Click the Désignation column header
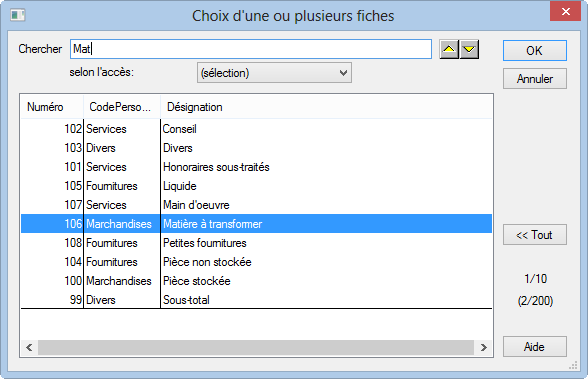 pos(326,107)
